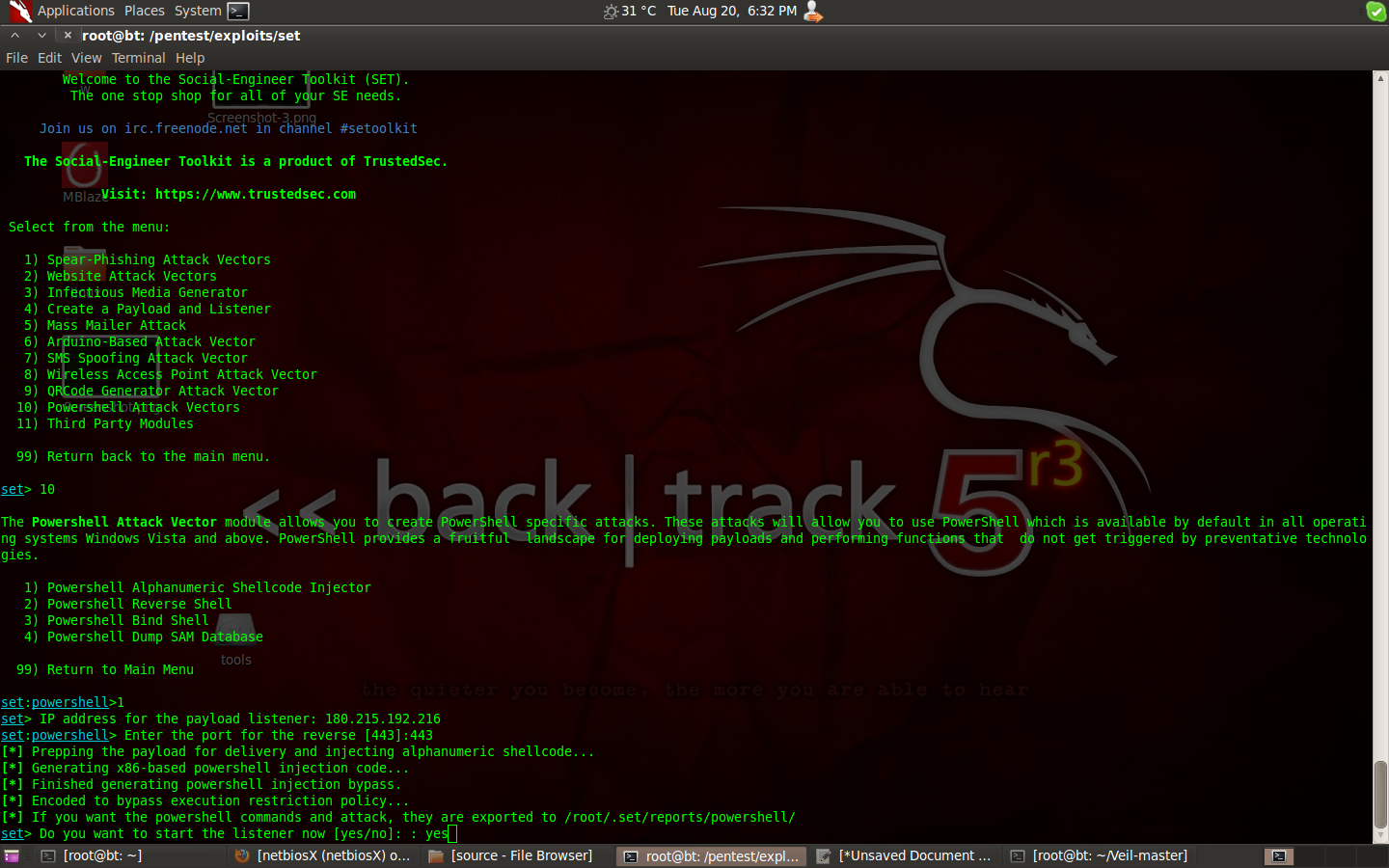The height and width of the screenshot is (868, 1389).
Task: Open the System menu
Action: click(198, 11)
